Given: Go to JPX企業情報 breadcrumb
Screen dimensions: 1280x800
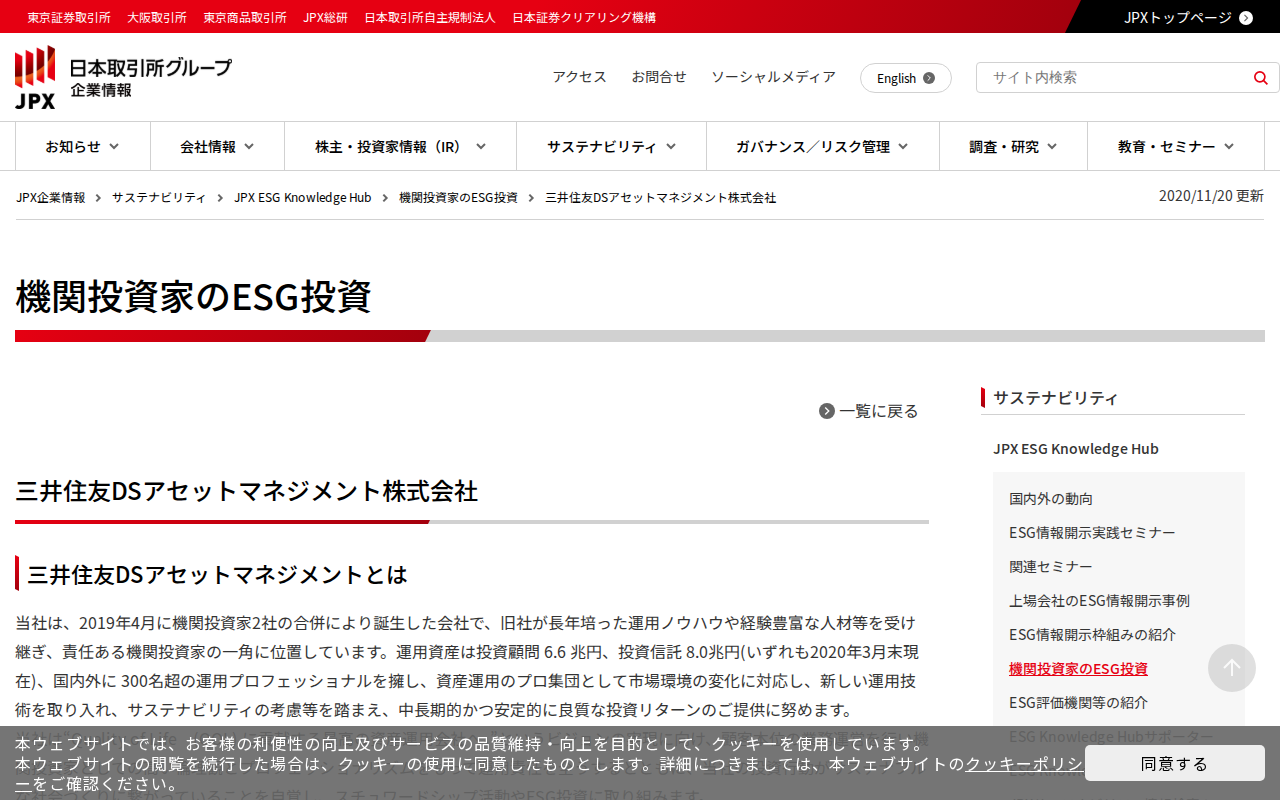Looking at the screenshot, I should [x=51, y=197].
